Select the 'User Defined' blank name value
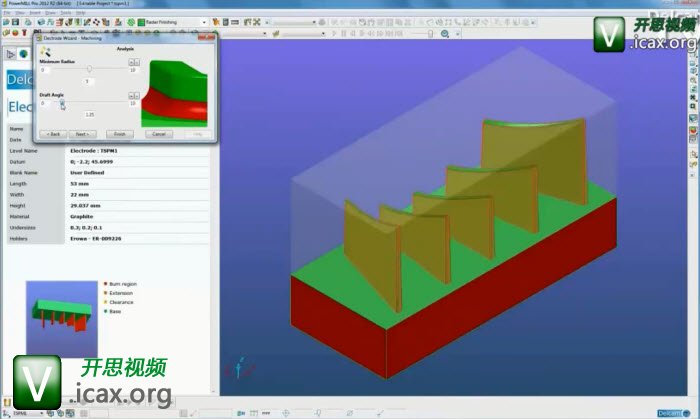This screenshot has height=419, width=700. [x=87, y=173]
